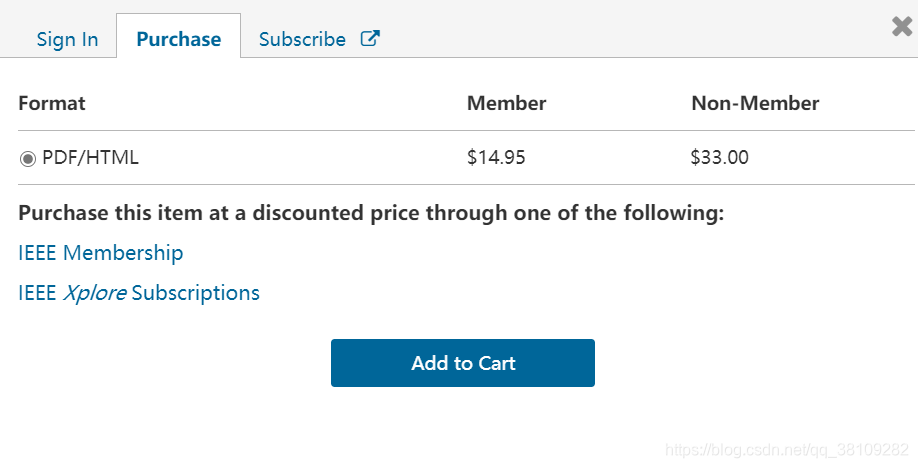
Task: Select the PDF/HTML format radio button
Action: [28, 158]
